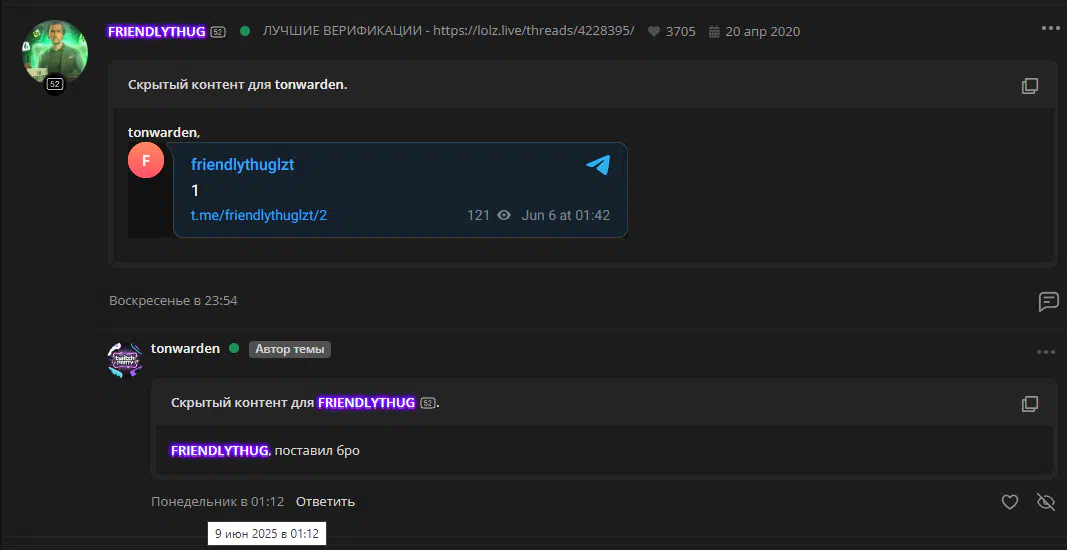1067x550 pixels.
Task: Click the Telegram paper plane icon
Action: 598,165
